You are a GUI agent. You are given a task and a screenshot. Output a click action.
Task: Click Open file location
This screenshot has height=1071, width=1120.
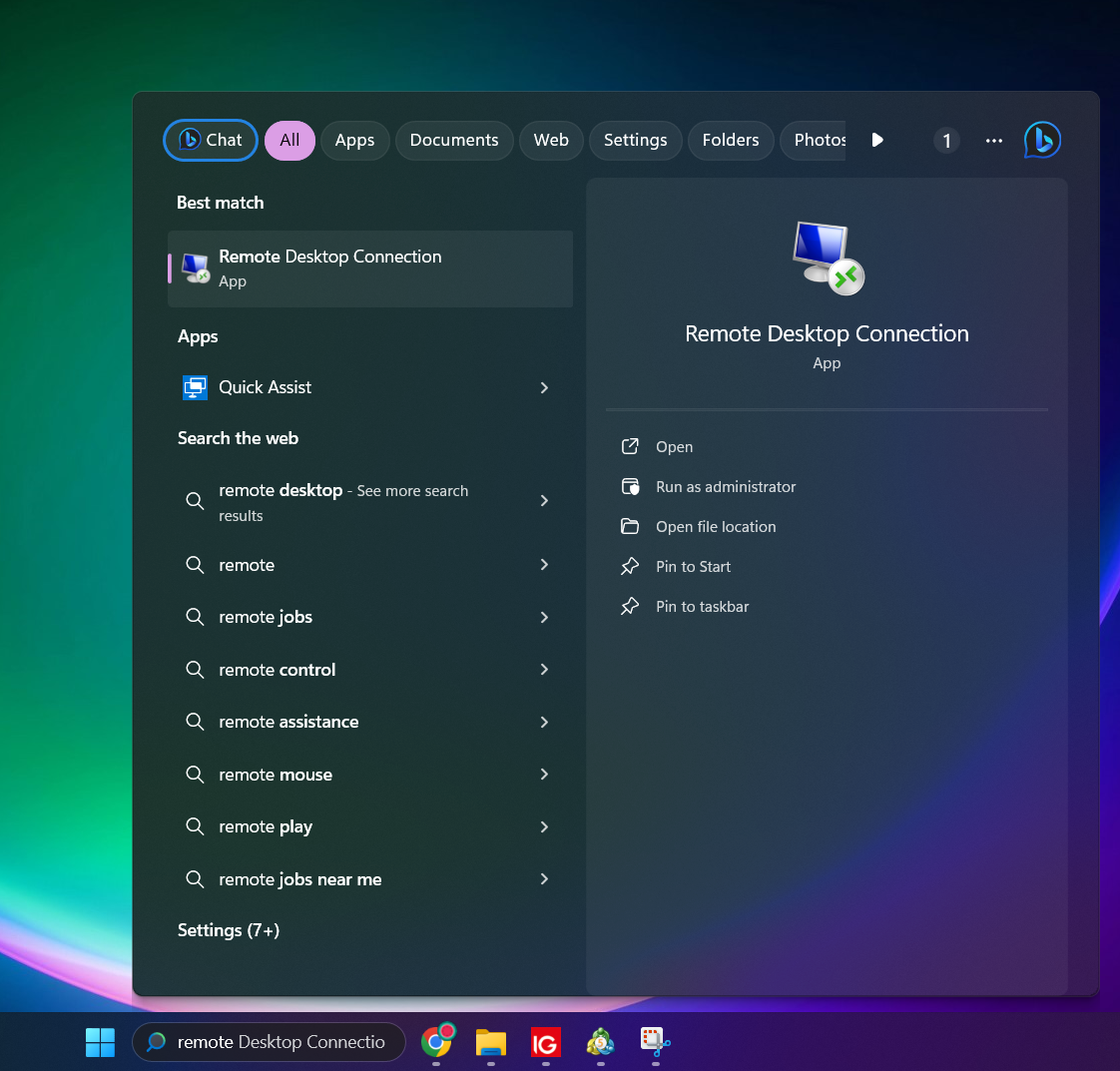716,527
